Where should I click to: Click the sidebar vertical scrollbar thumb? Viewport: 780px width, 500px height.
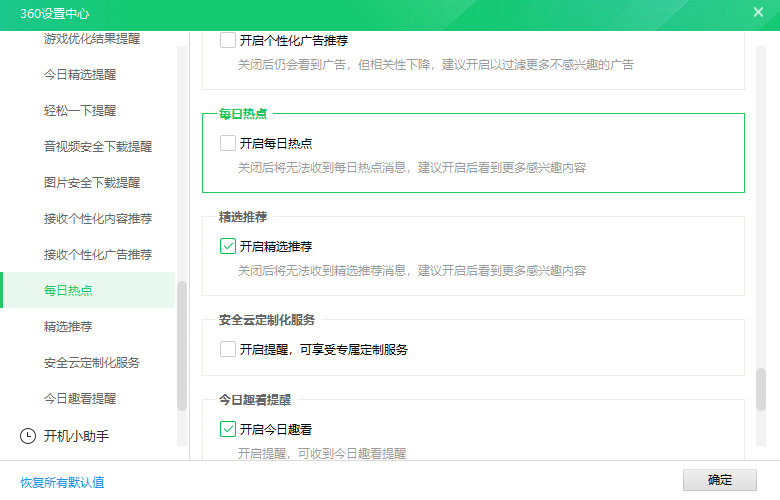pos(182,346)
